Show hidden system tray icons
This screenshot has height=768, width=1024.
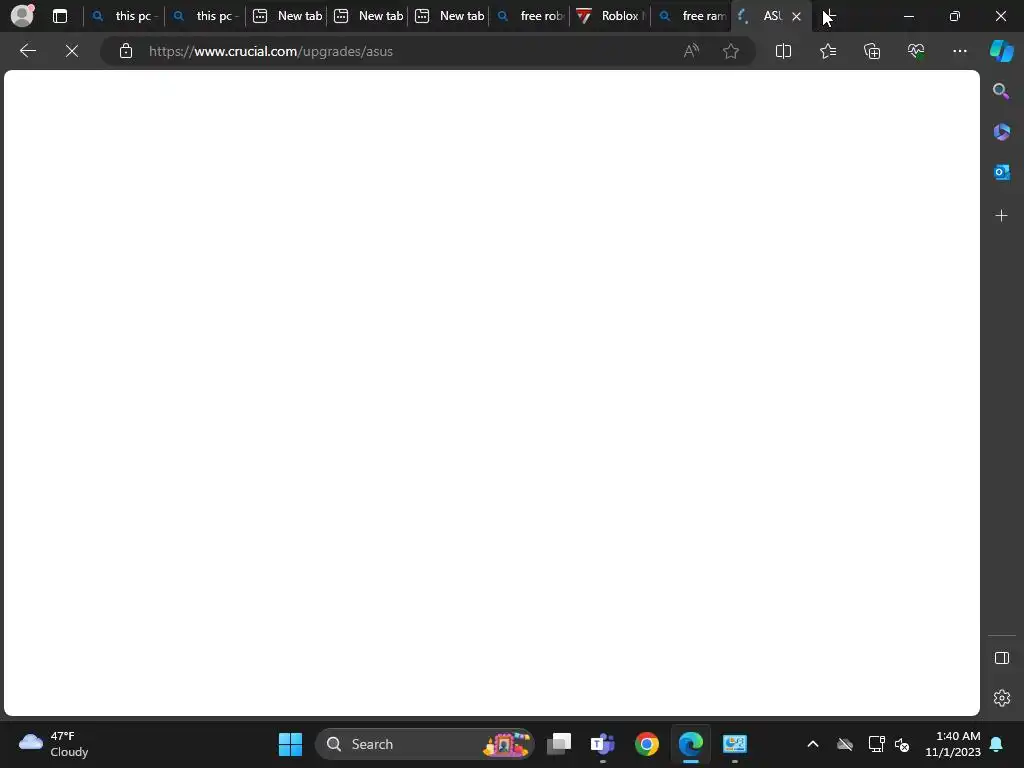812,744
